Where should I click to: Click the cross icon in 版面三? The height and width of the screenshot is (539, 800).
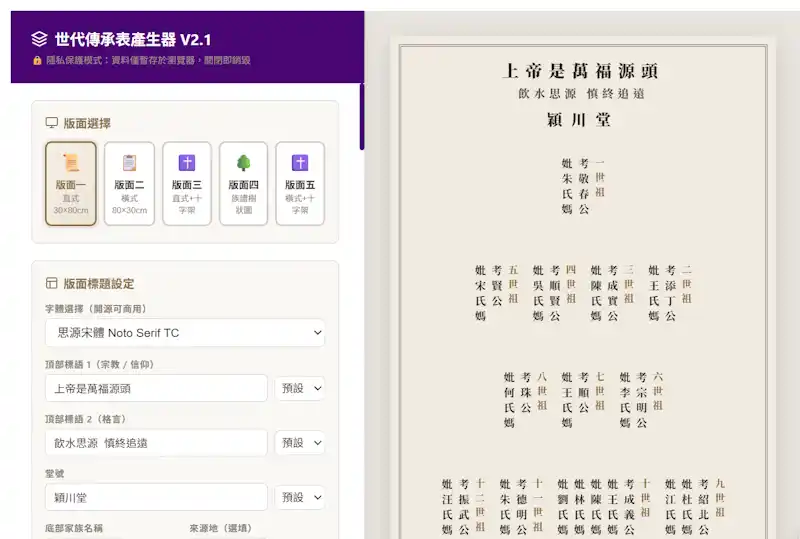pyautogui.click(x=187, y=163)
